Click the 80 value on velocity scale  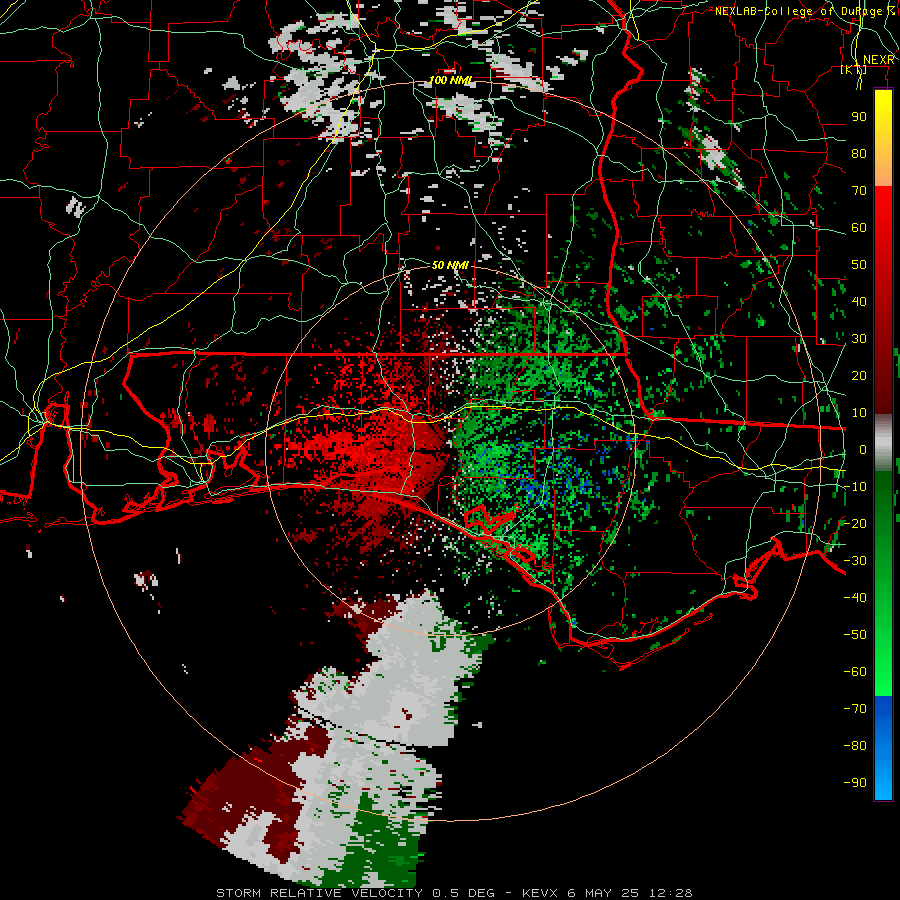tap(859, 154)
